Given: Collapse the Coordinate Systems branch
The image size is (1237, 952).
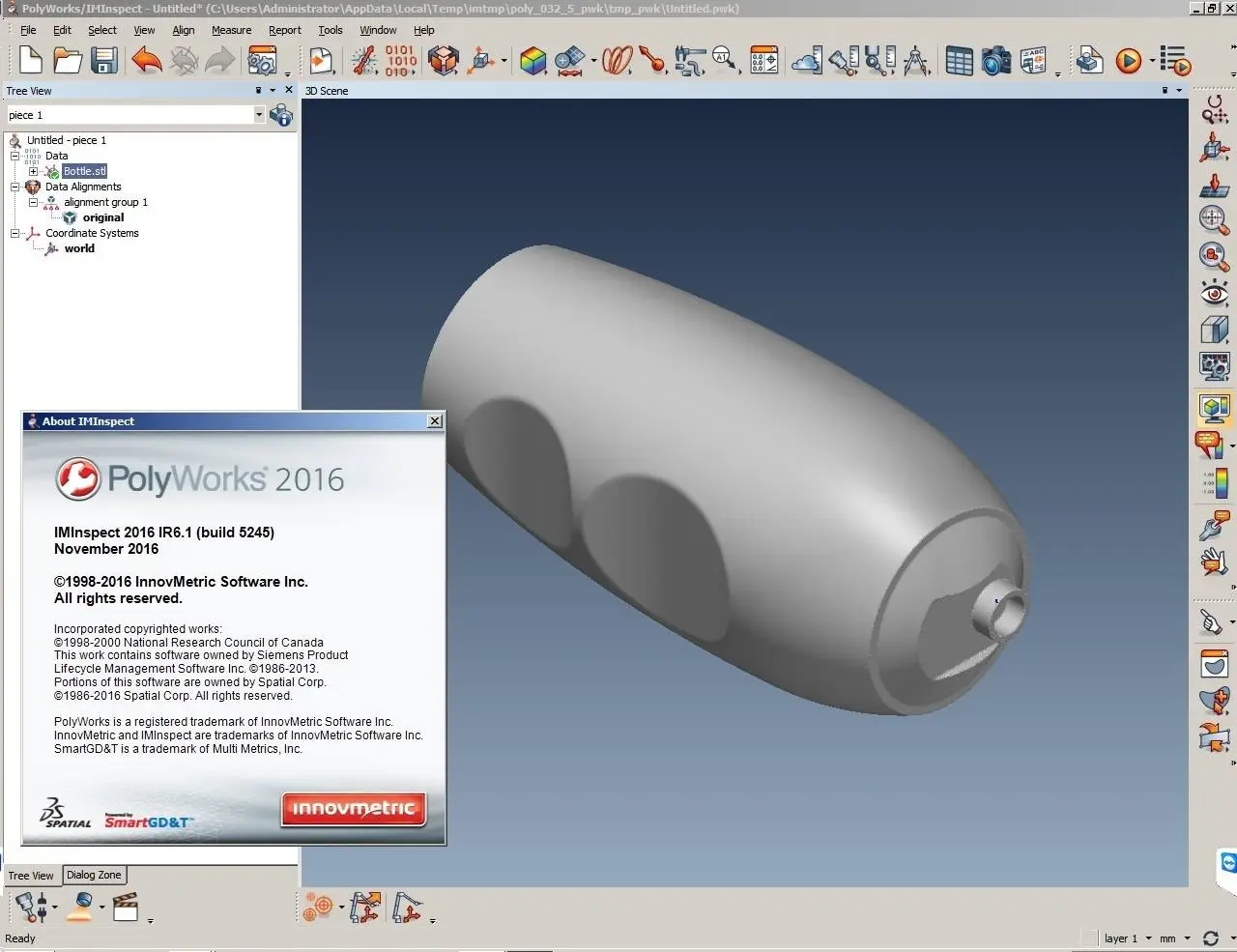Looking at the screenshot, I should (15, 233).
